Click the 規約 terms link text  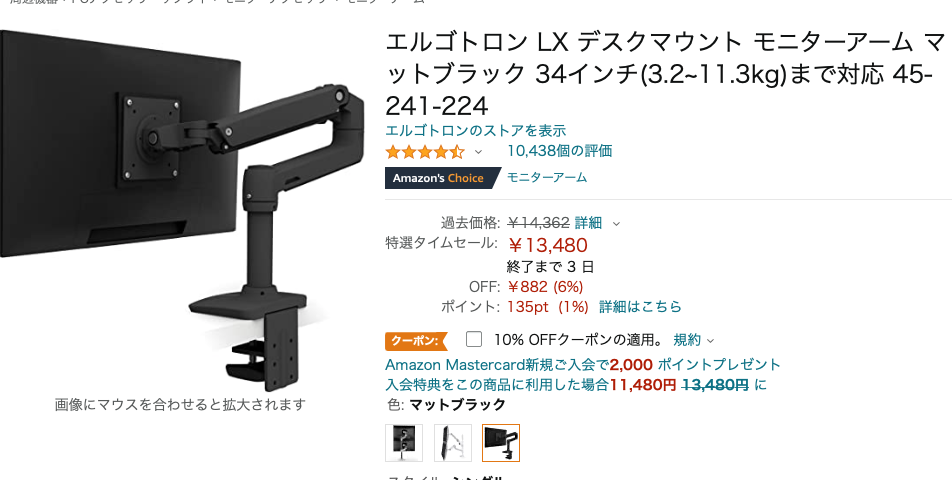pos(687,340)
